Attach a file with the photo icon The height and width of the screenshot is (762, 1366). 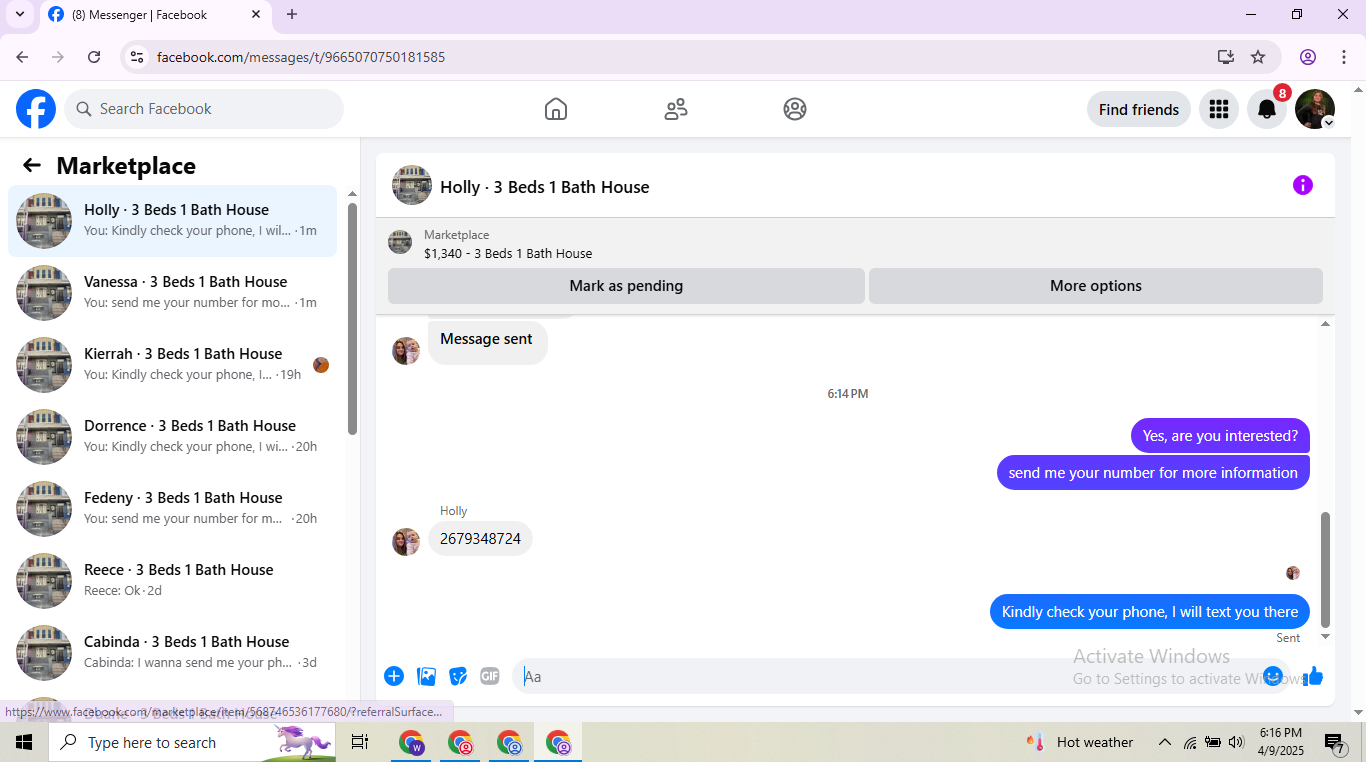[426, 676]
